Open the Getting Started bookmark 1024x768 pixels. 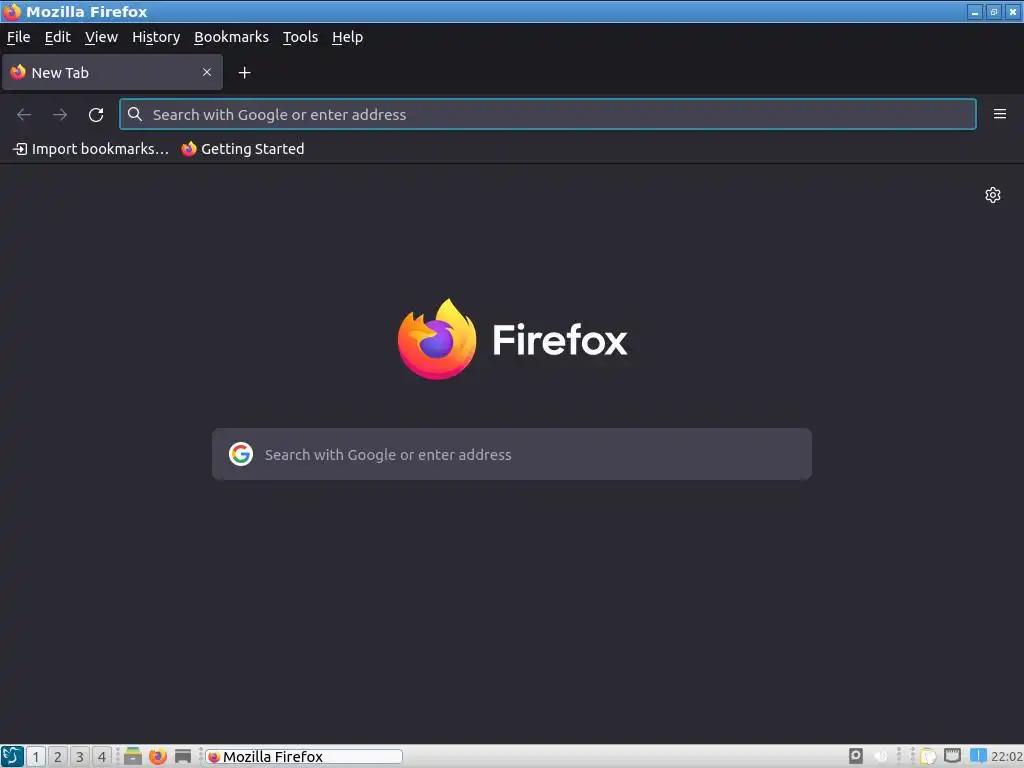click(243, 149)
